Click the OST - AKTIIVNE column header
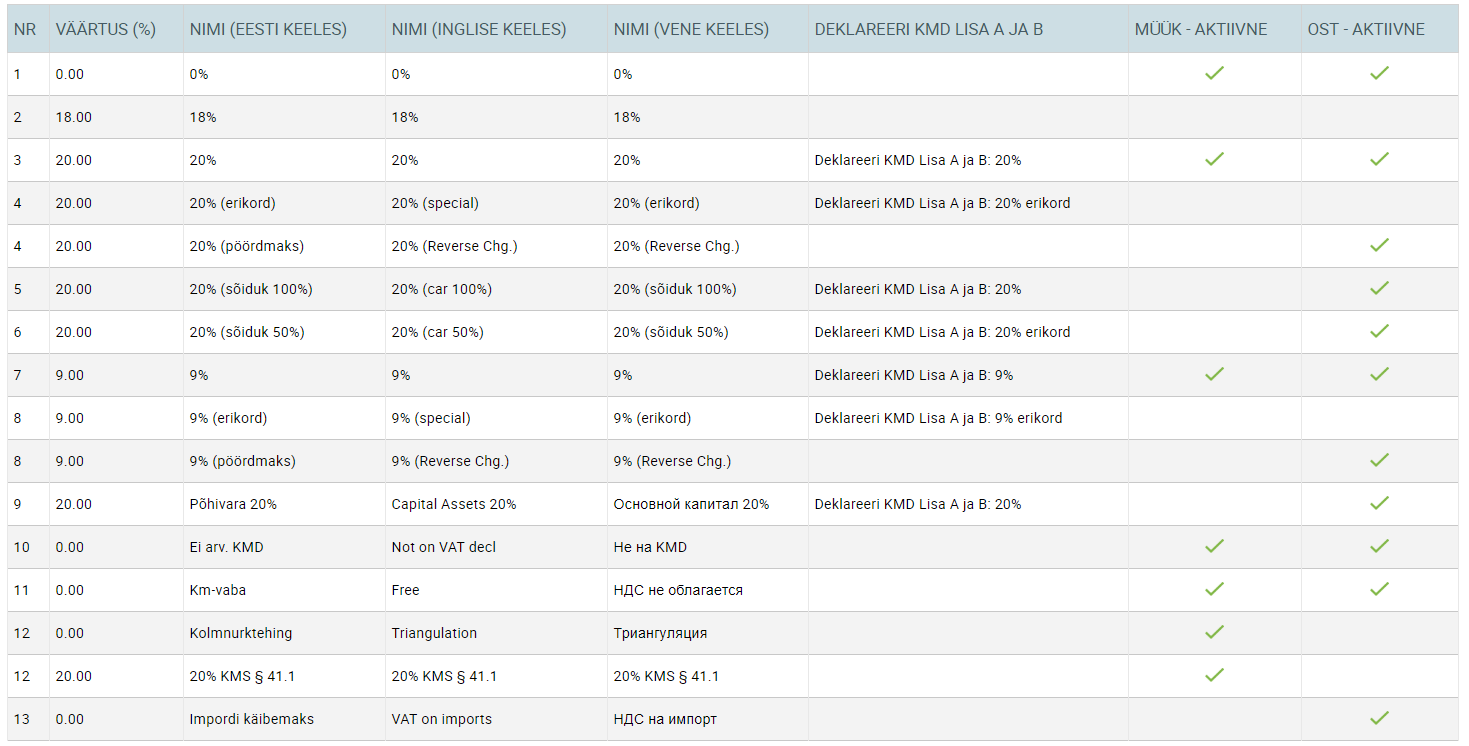This screenshot has height=746, width=1469. [x=1366, y=30]
